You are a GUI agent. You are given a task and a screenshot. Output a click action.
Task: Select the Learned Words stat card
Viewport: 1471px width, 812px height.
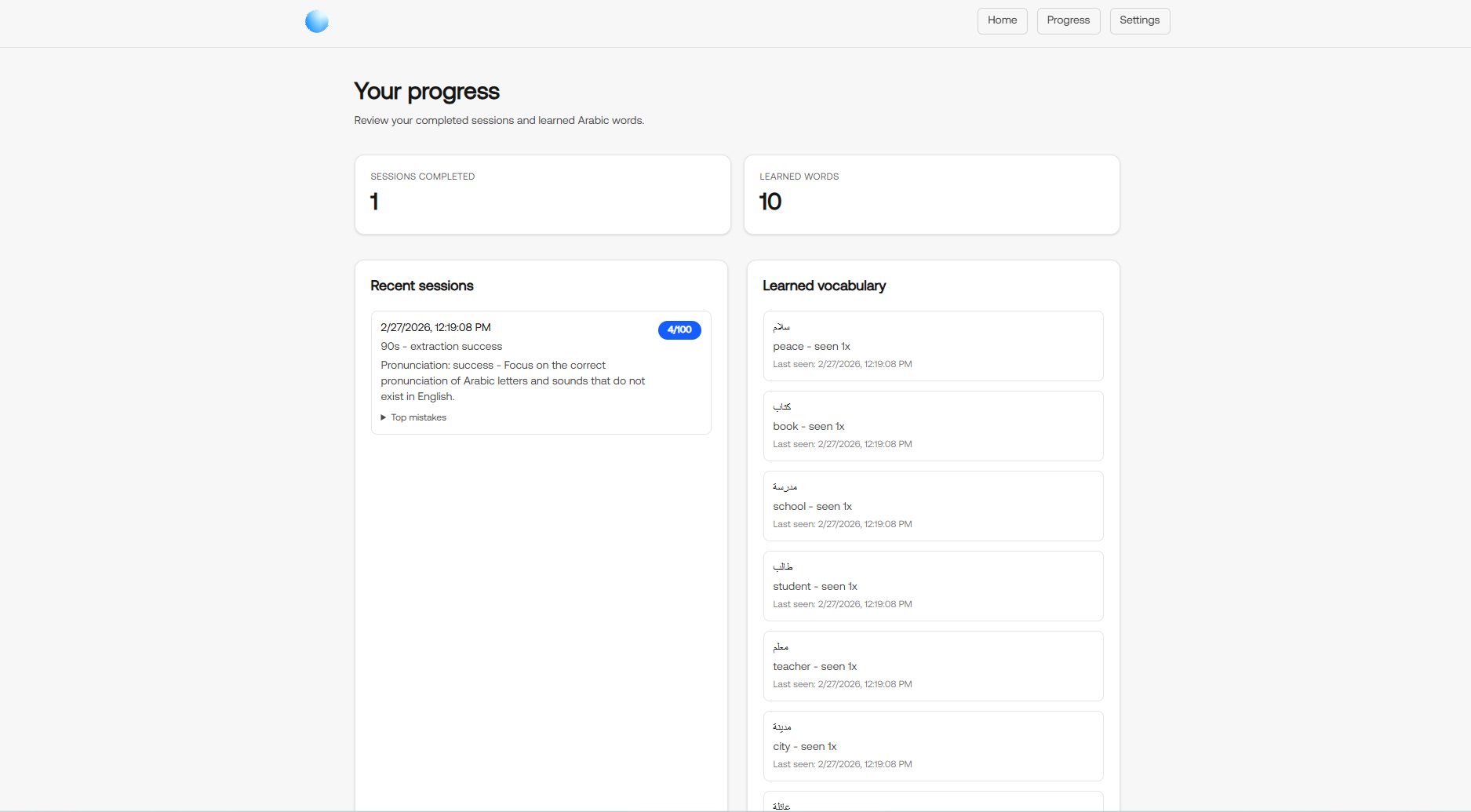(x=931, y=195)
